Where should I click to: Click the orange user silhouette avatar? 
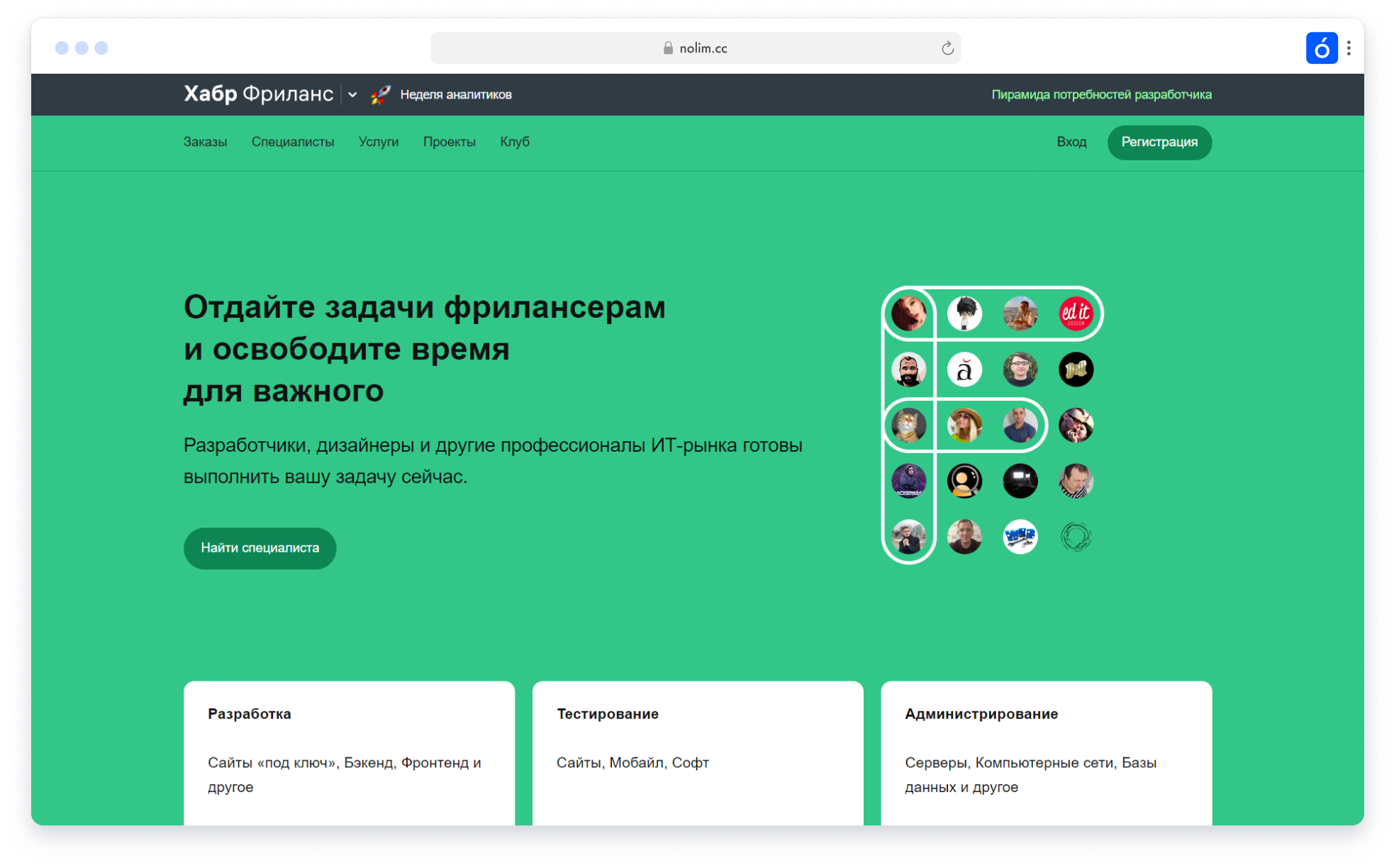pos(964,481)
